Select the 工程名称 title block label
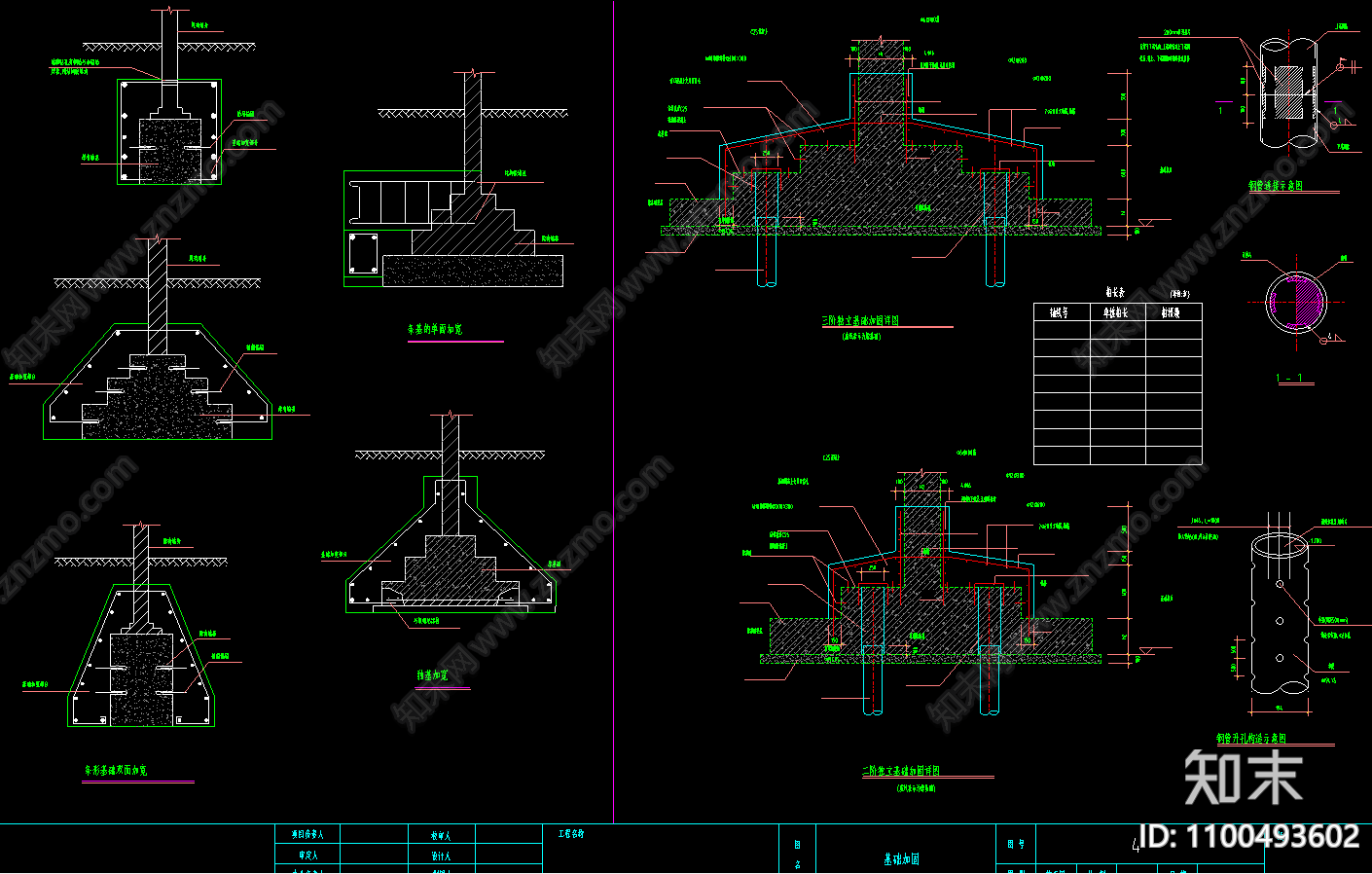 571,834
